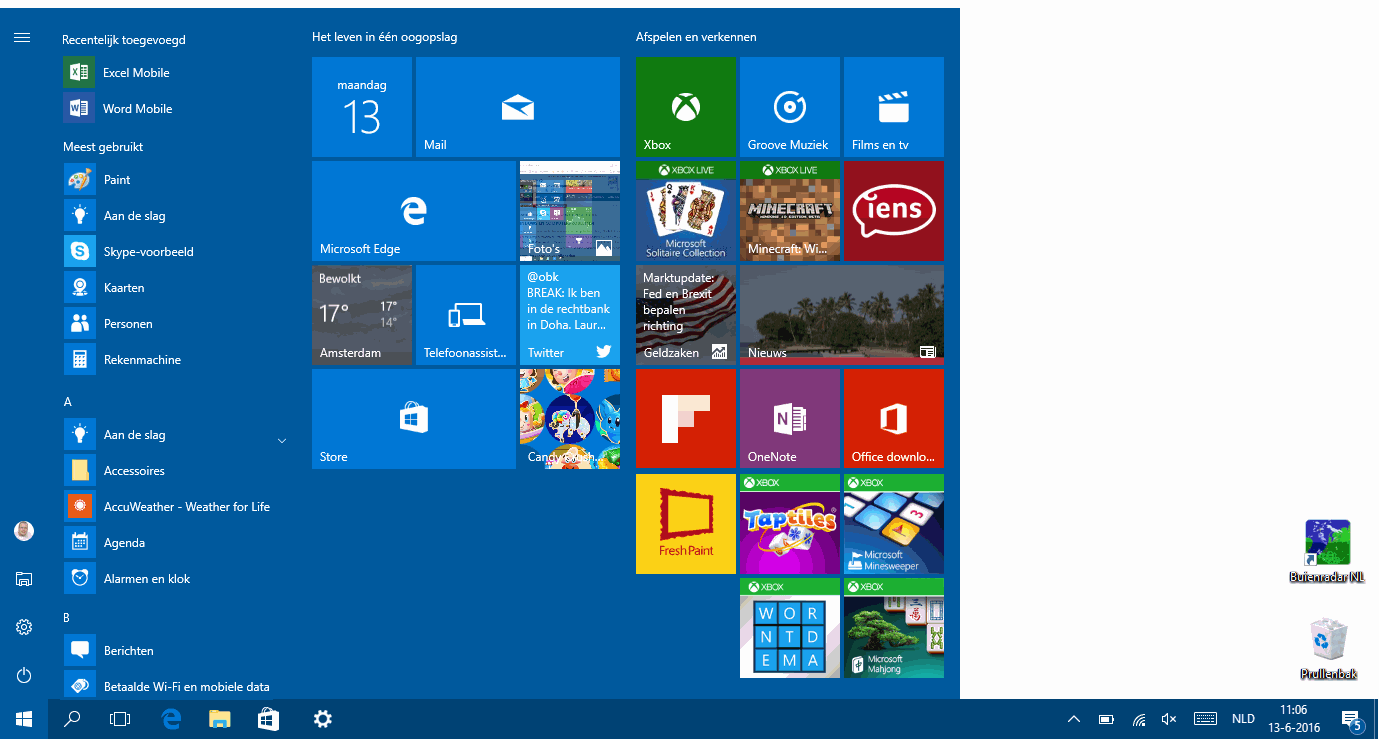Open user account picture menu
Image resolution: width=1379 pixels, height=739 pixels.
tap(24, 531)
